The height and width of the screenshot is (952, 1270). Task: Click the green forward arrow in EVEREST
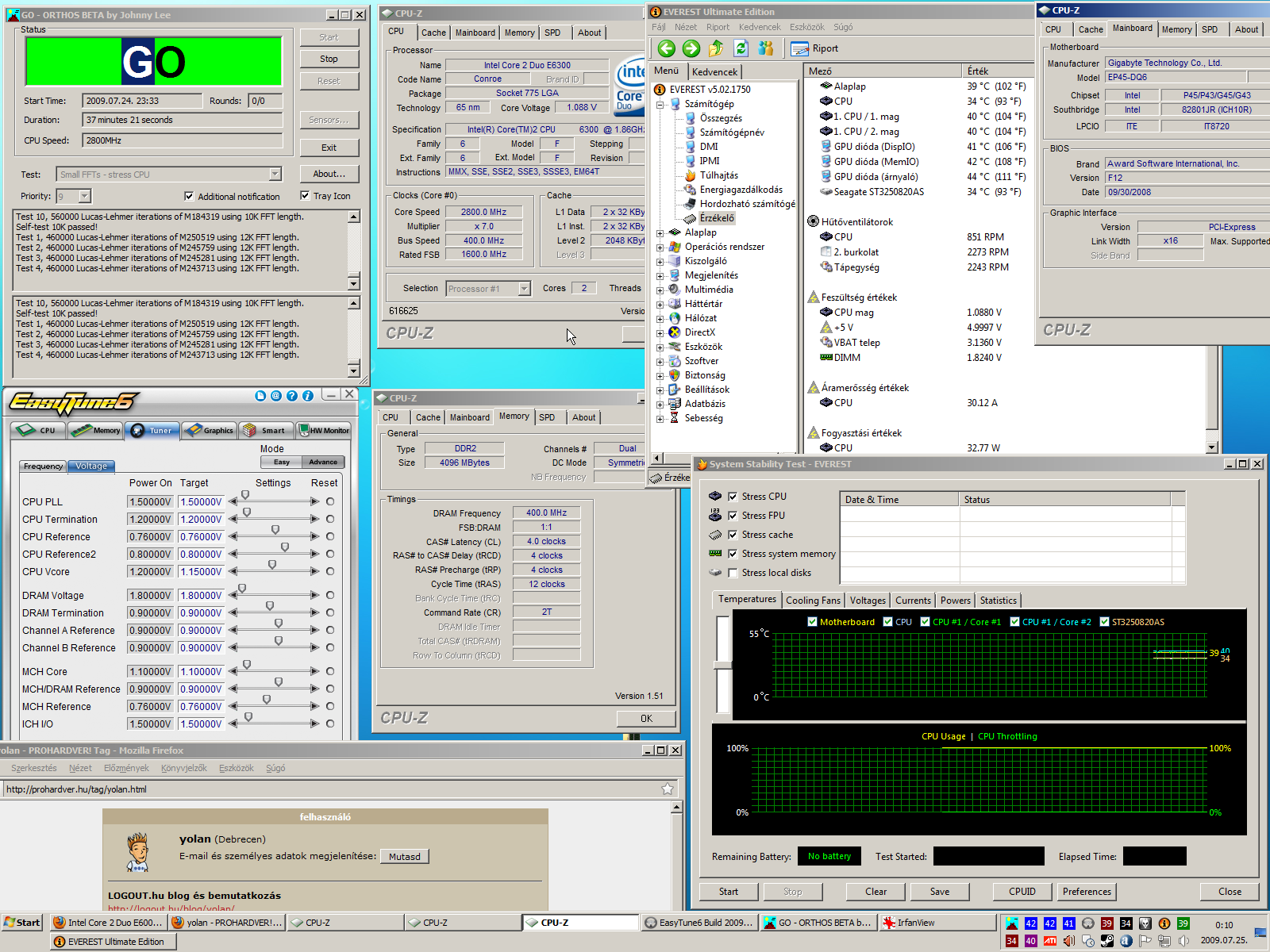point(691,48)
